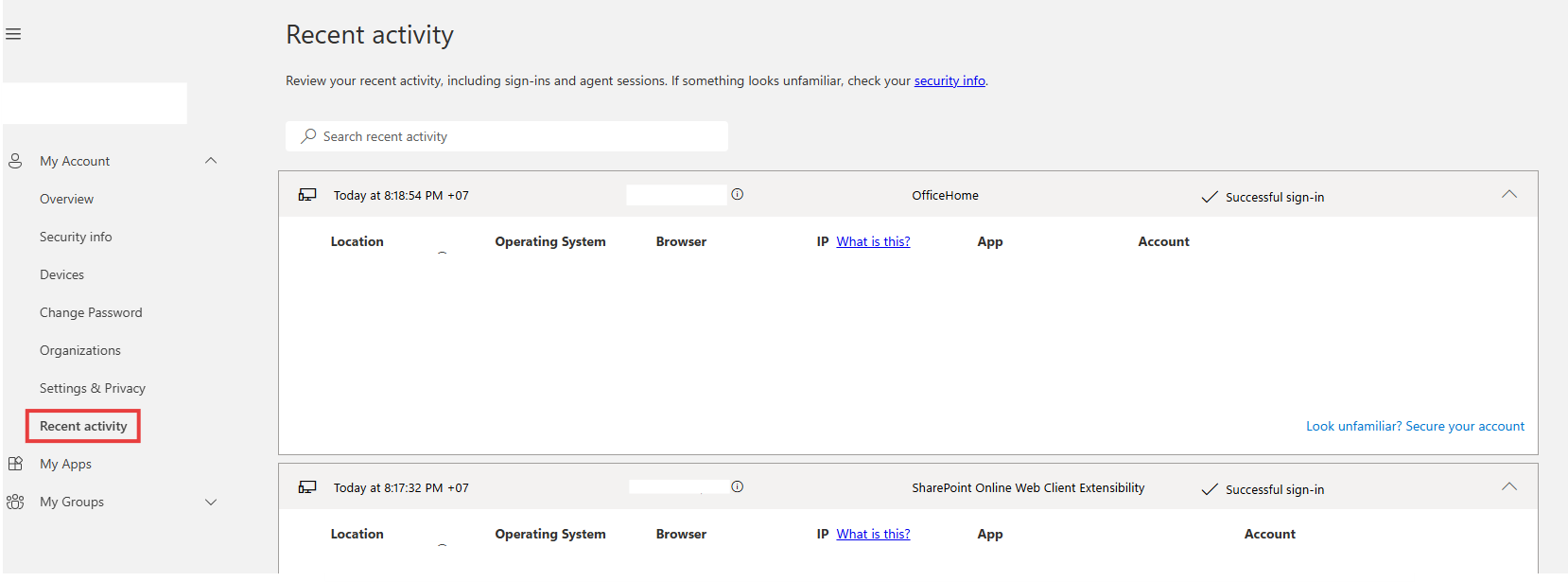The width and height of the screenshot is (1568, 582).
Task: Click Account header in OfficeHome entry
Action: [x=1164, y=241]
